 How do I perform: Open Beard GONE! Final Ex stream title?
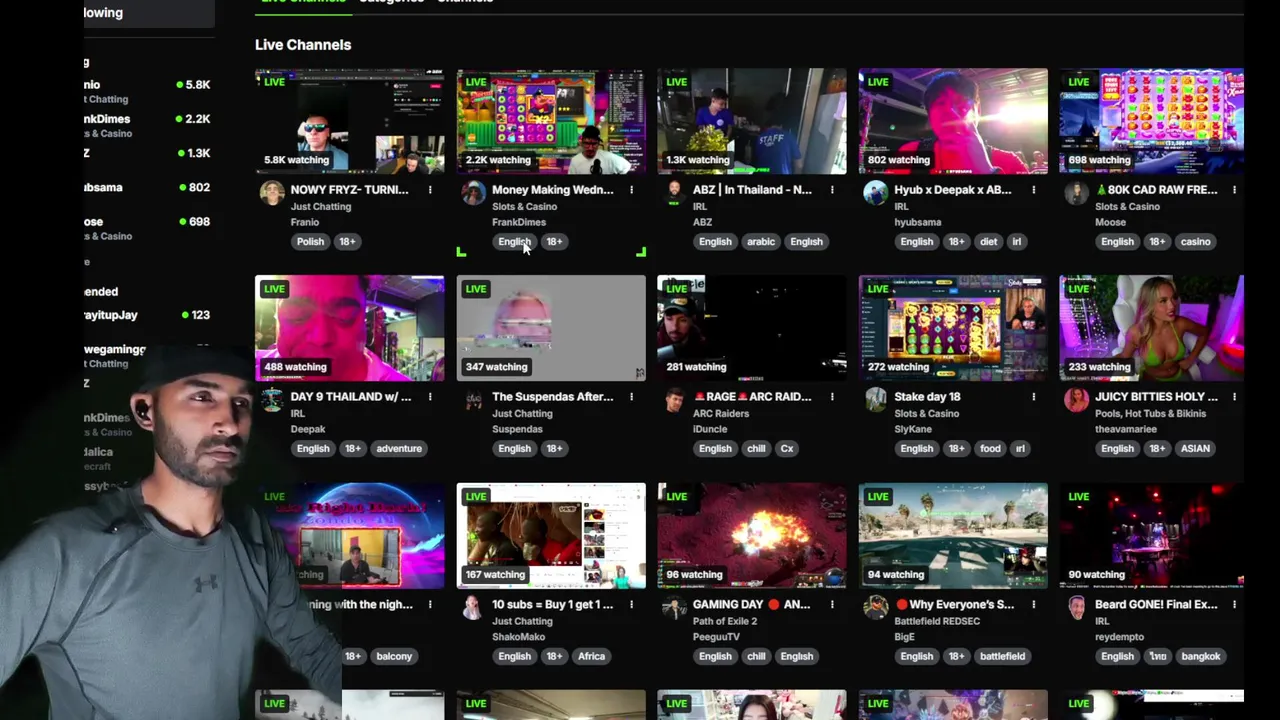[1156, 605]
